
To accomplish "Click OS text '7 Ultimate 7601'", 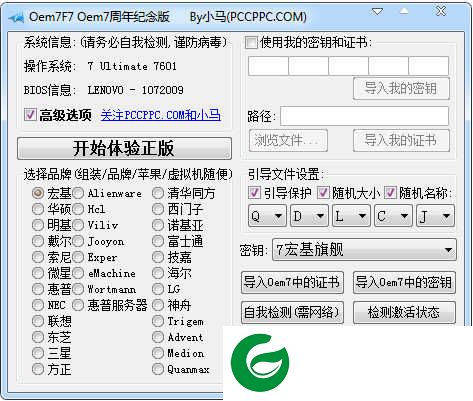I will click(x=132, y=66).
